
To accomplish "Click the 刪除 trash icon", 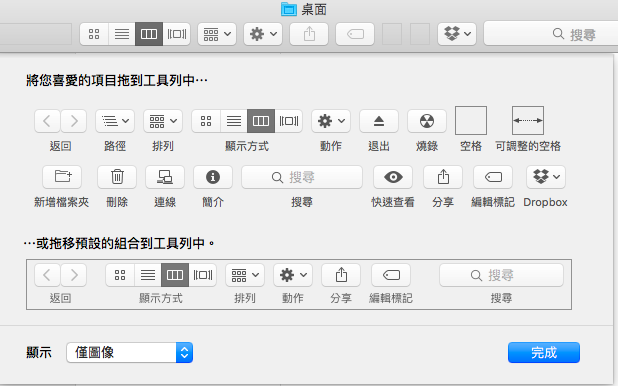I will pyautogui.click(x=117, y=177).
